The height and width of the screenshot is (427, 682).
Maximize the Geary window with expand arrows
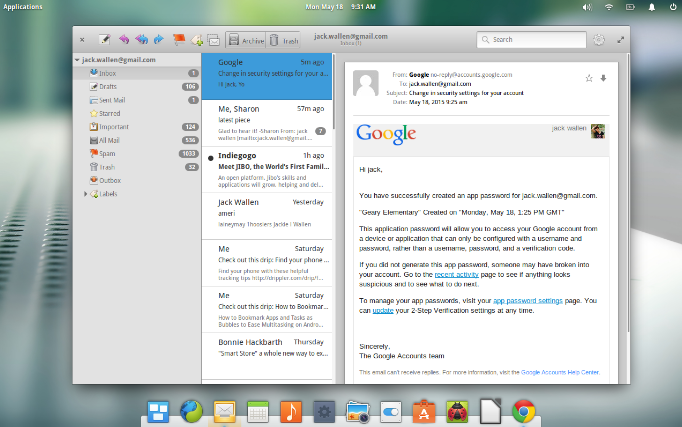(x=621, y=40)
